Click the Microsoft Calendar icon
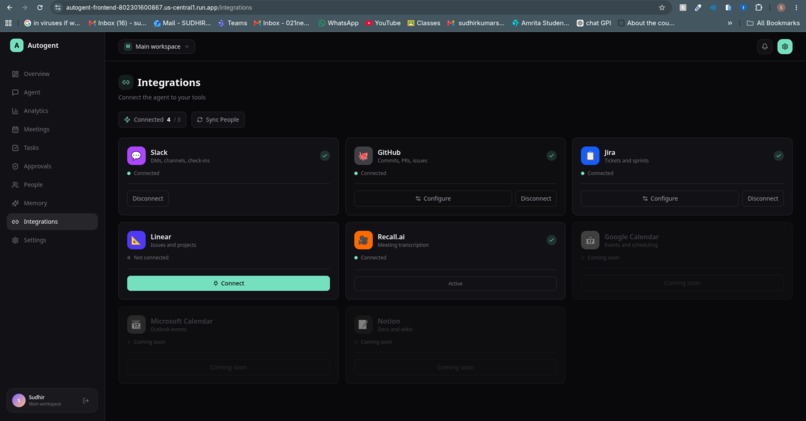This screenshot has height=421, width=806. tap(136, 324)
